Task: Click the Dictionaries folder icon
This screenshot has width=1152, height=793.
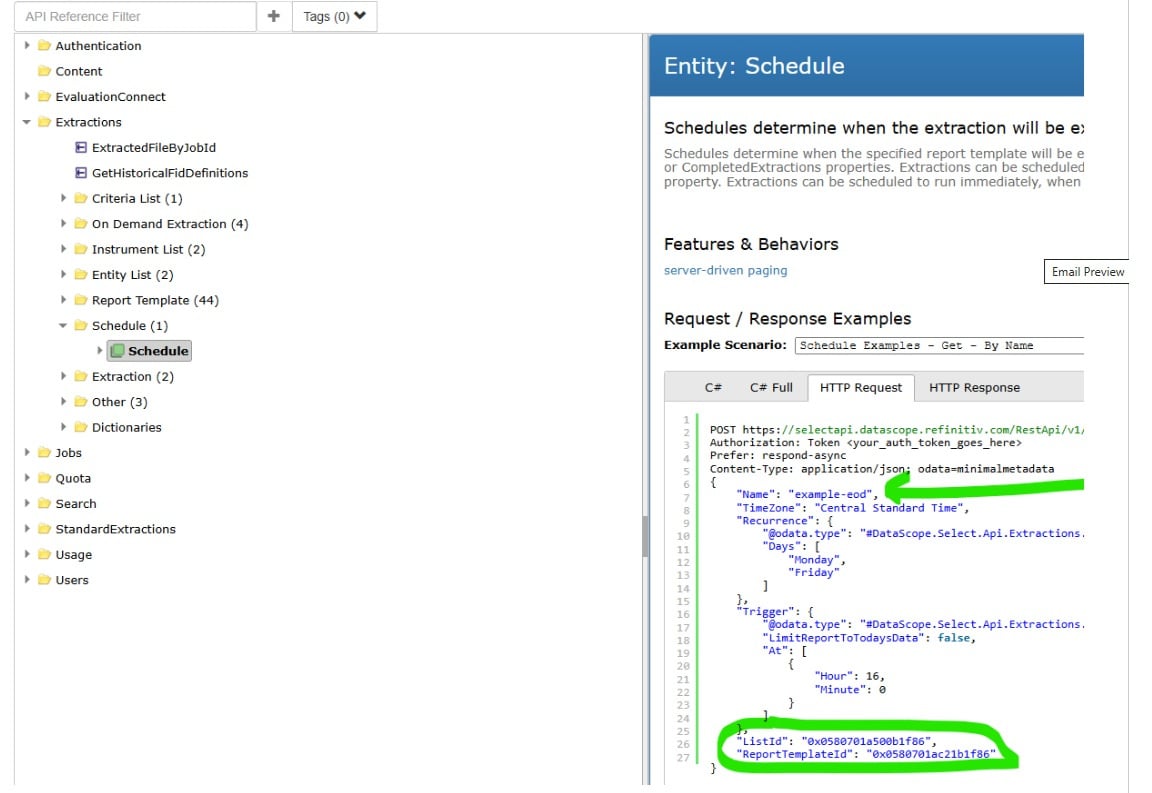Action: [79, 427]
